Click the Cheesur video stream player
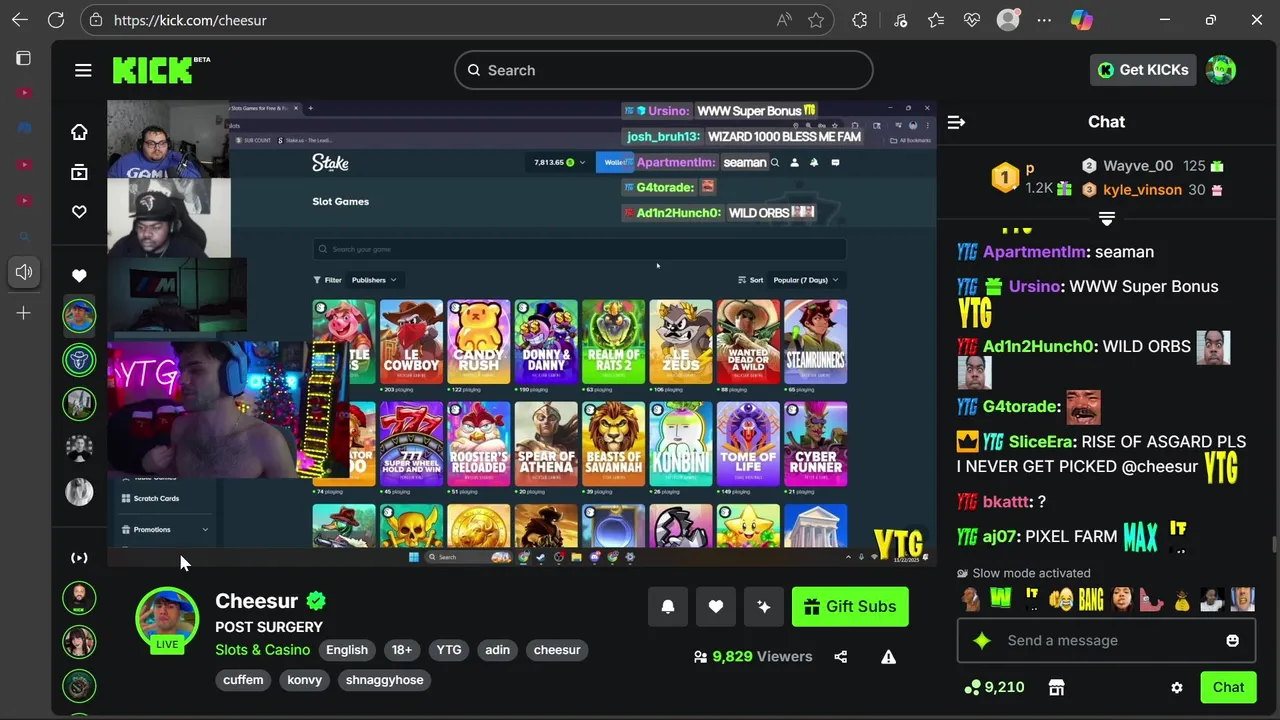 (522, 333)
